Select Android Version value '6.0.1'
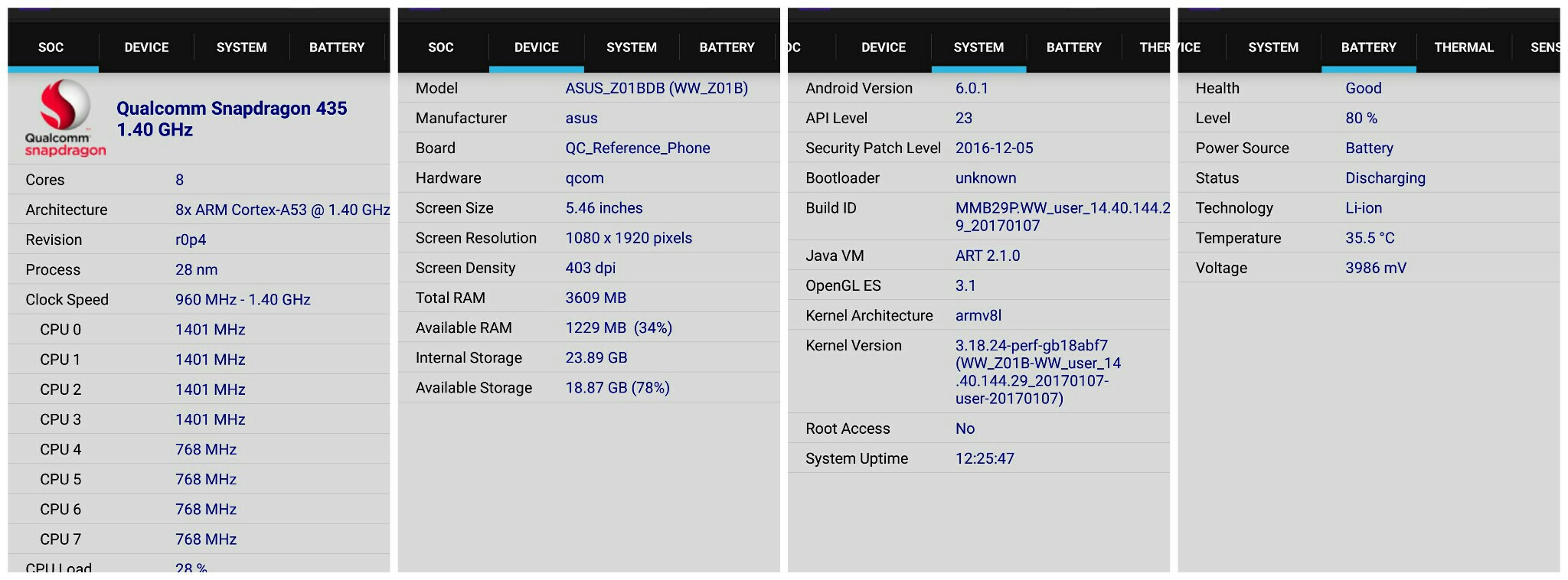This screenshot has height=580, width=1568. [972, 88]
